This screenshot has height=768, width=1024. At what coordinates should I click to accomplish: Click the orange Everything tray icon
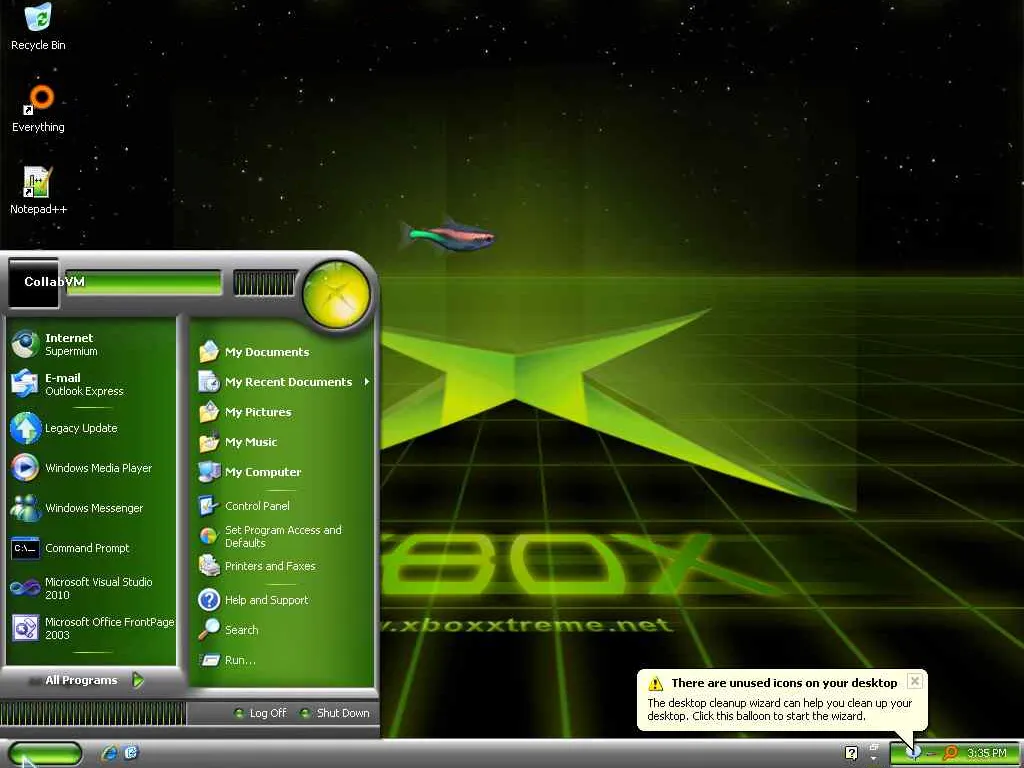[x=951, y=753]
